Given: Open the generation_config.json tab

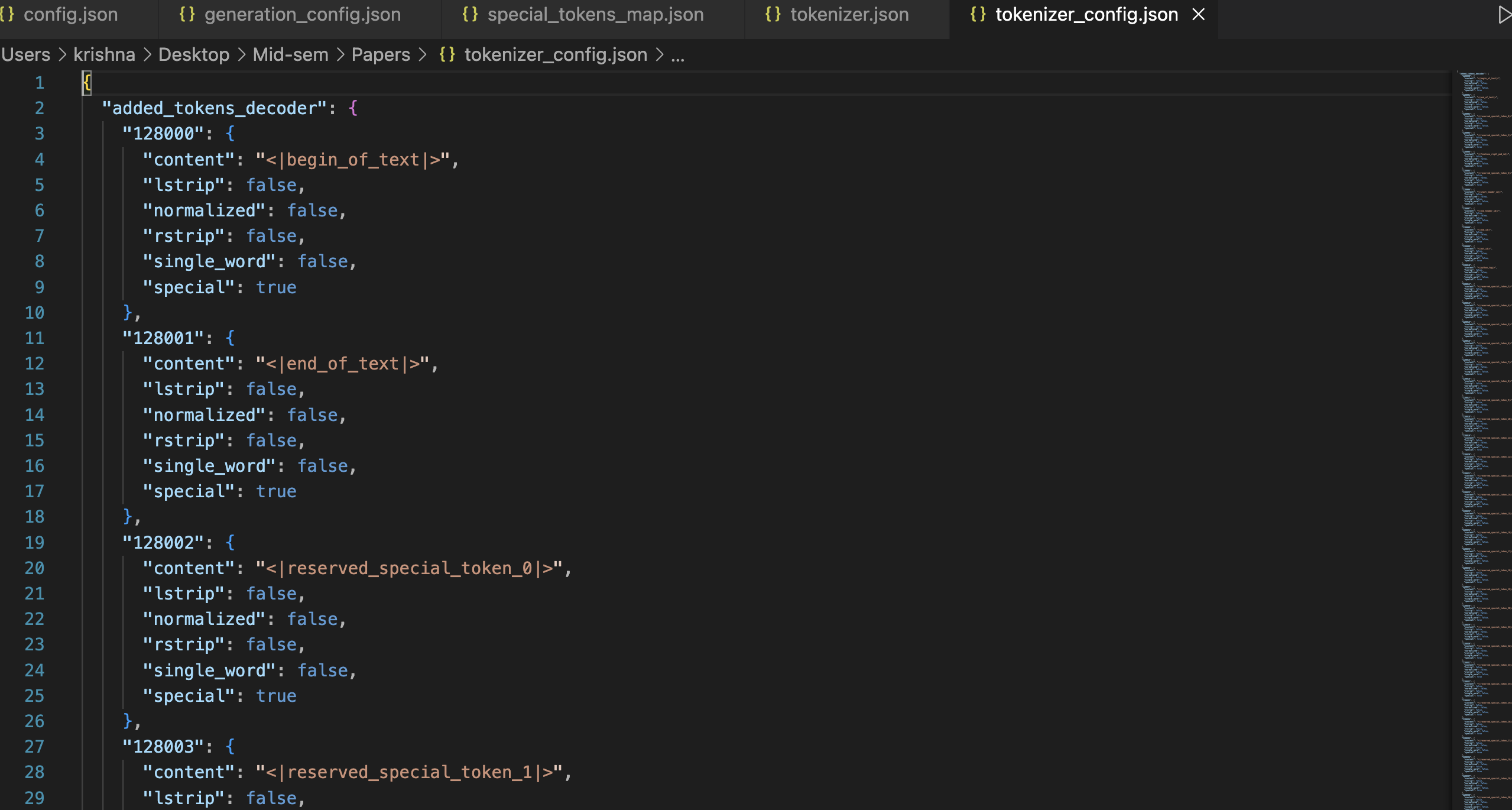Looking at the screenshot, I should click(x=302, y=14).
